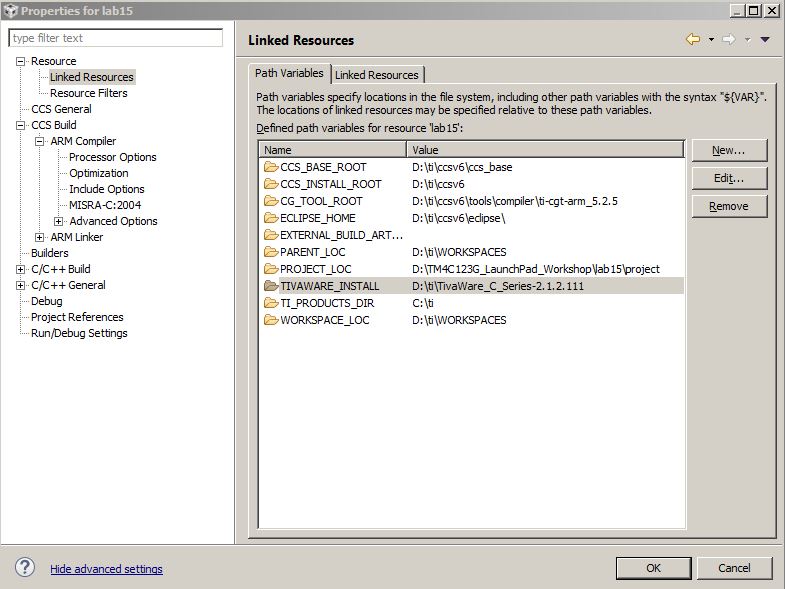Select the CCS_BASE_ROOT variable name

pyautogui.click(x=323, y=167)
